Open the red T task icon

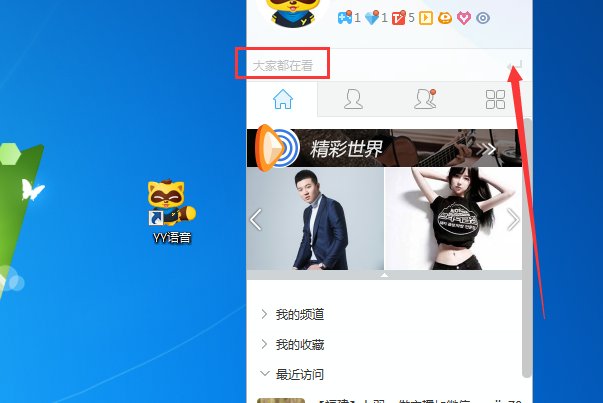(398, 18)
